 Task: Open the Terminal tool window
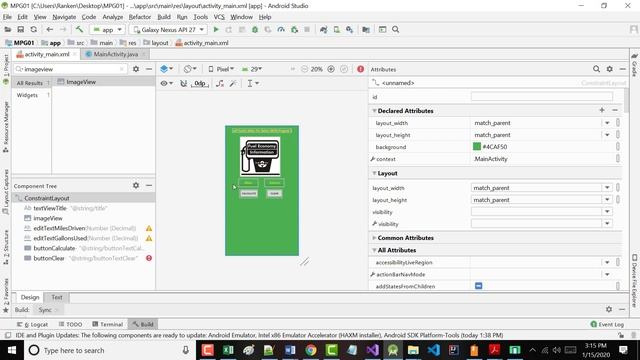tap(107, 324)
